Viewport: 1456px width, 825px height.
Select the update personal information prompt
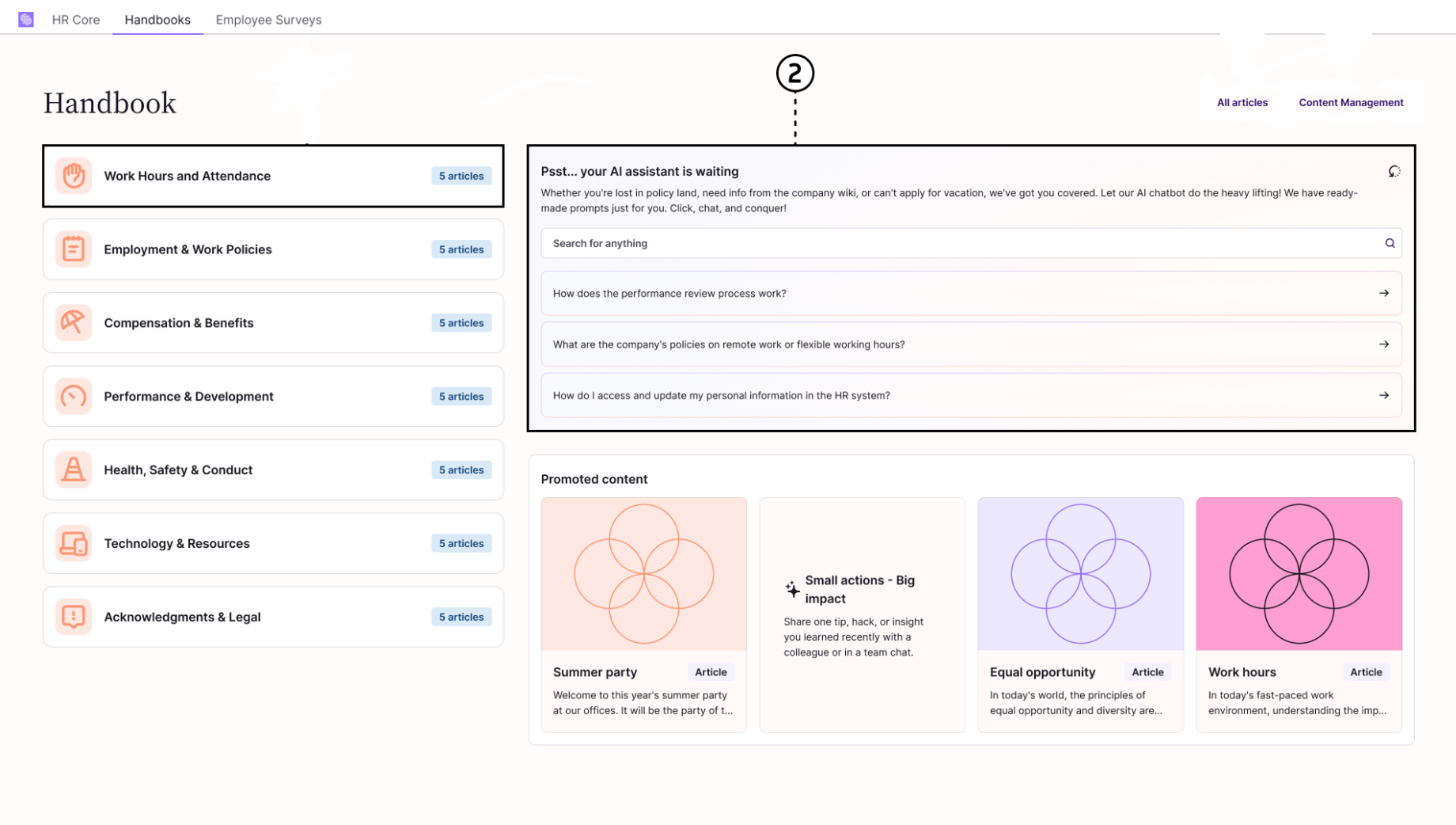click(971, 395)
